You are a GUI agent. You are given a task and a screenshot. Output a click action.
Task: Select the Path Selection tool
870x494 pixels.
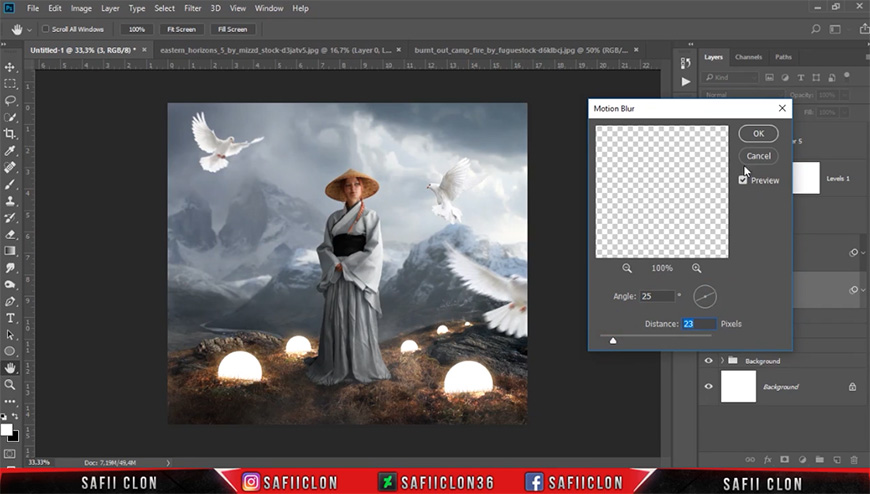[x=10, y=335]
